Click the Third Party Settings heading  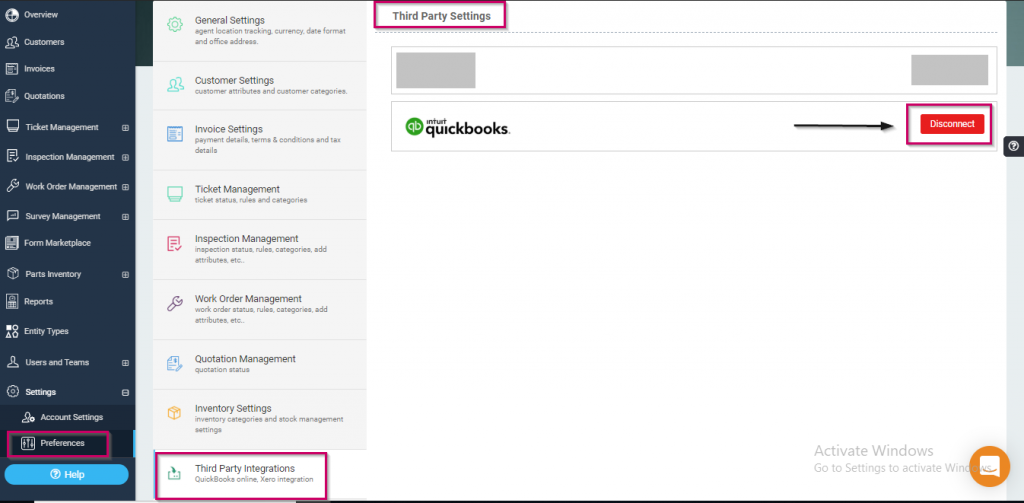click(441, 16)
